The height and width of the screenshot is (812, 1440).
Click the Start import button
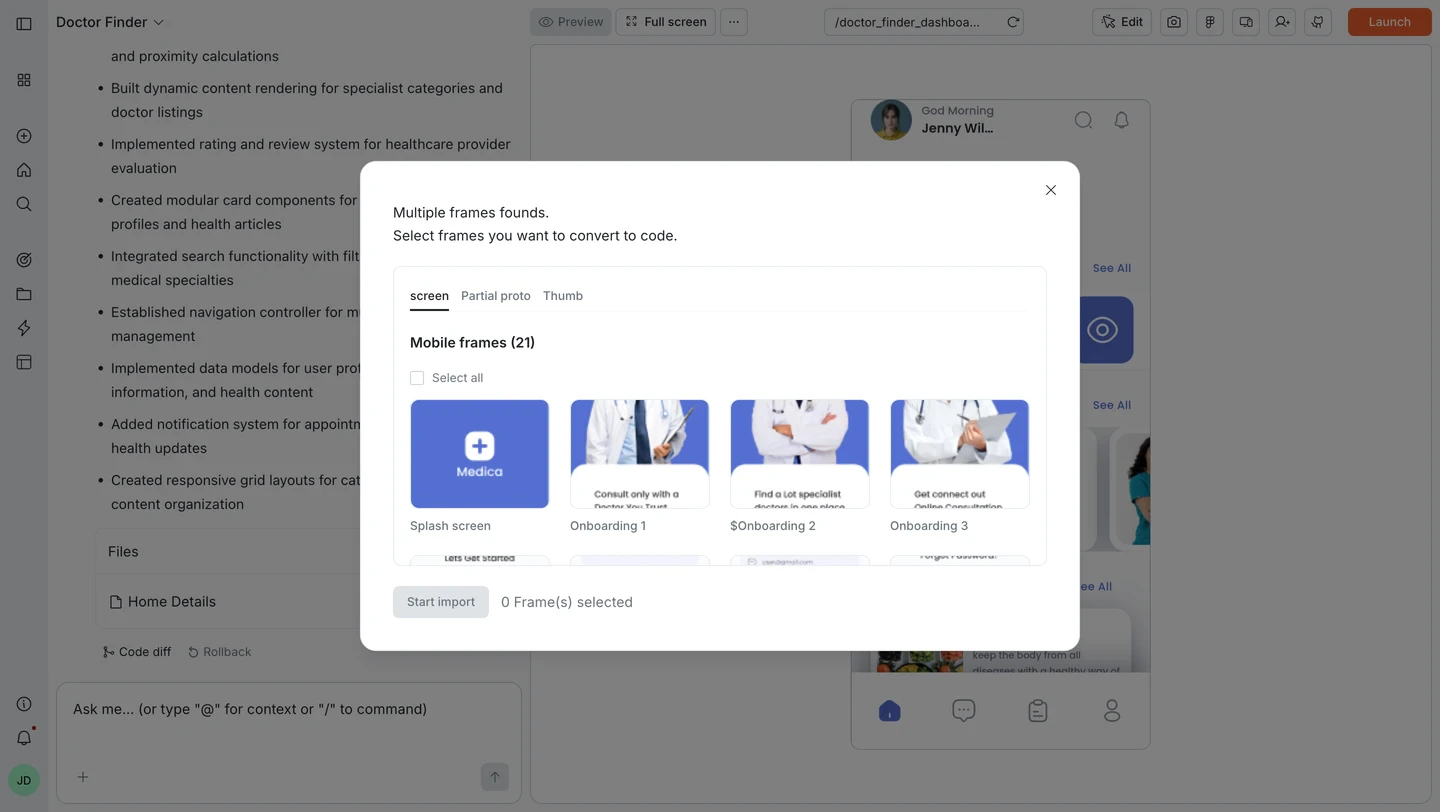click(440, 601)
